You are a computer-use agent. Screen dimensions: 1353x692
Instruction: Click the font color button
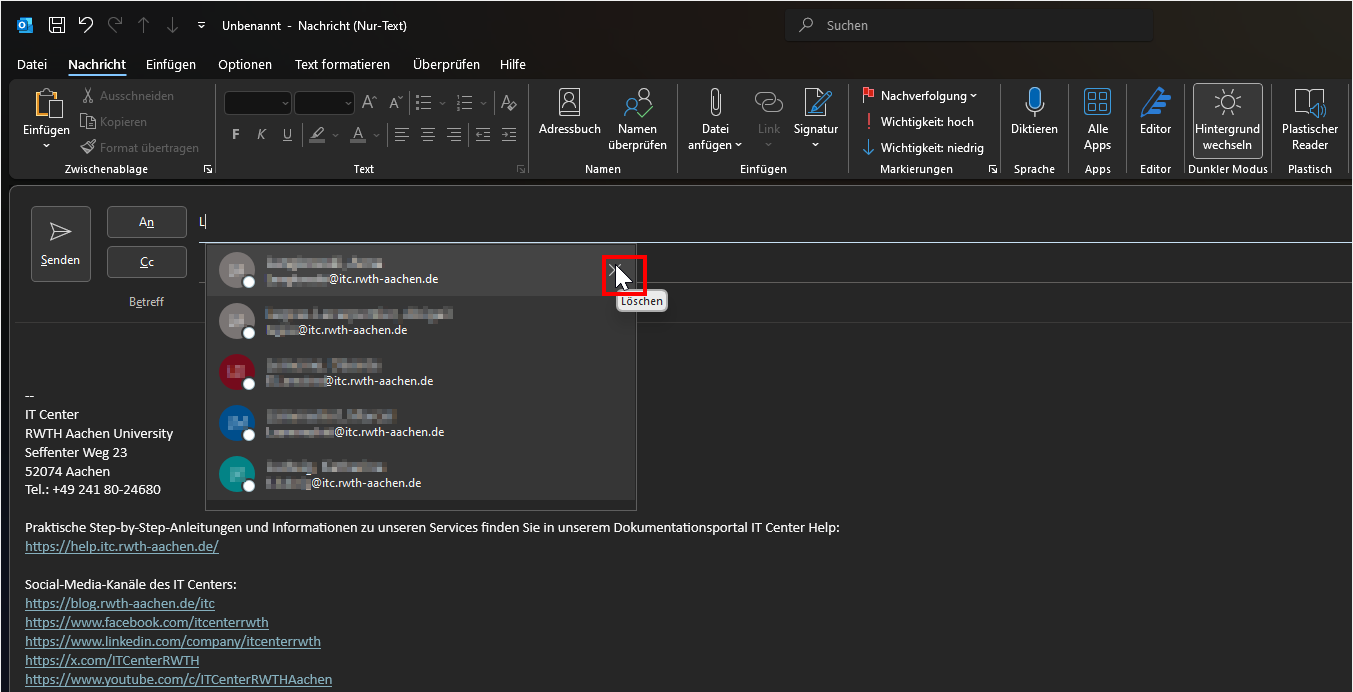coord(358,135)
